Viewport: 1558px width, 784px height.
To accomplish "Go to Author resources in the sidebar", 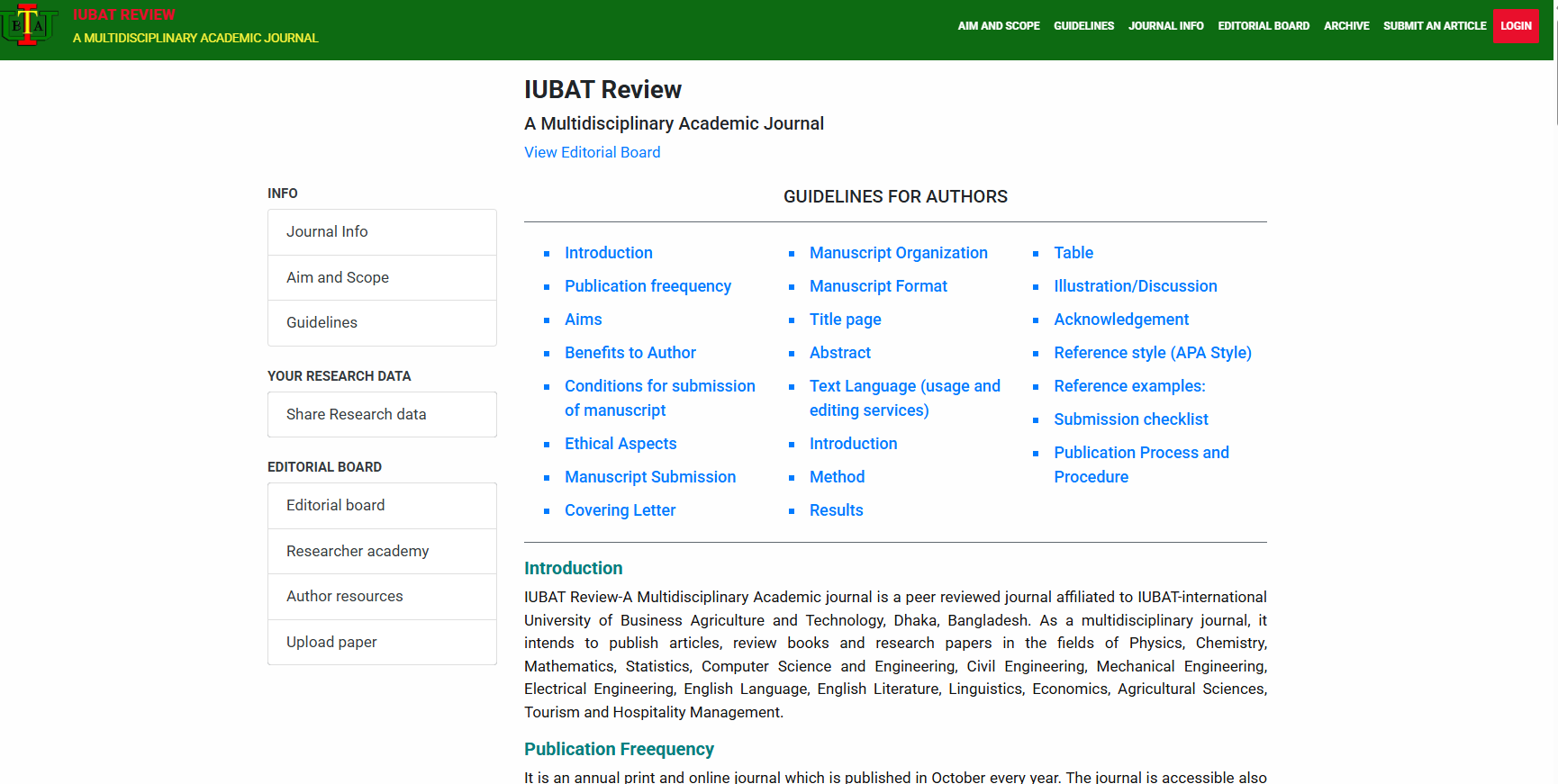I will [382, 597].
